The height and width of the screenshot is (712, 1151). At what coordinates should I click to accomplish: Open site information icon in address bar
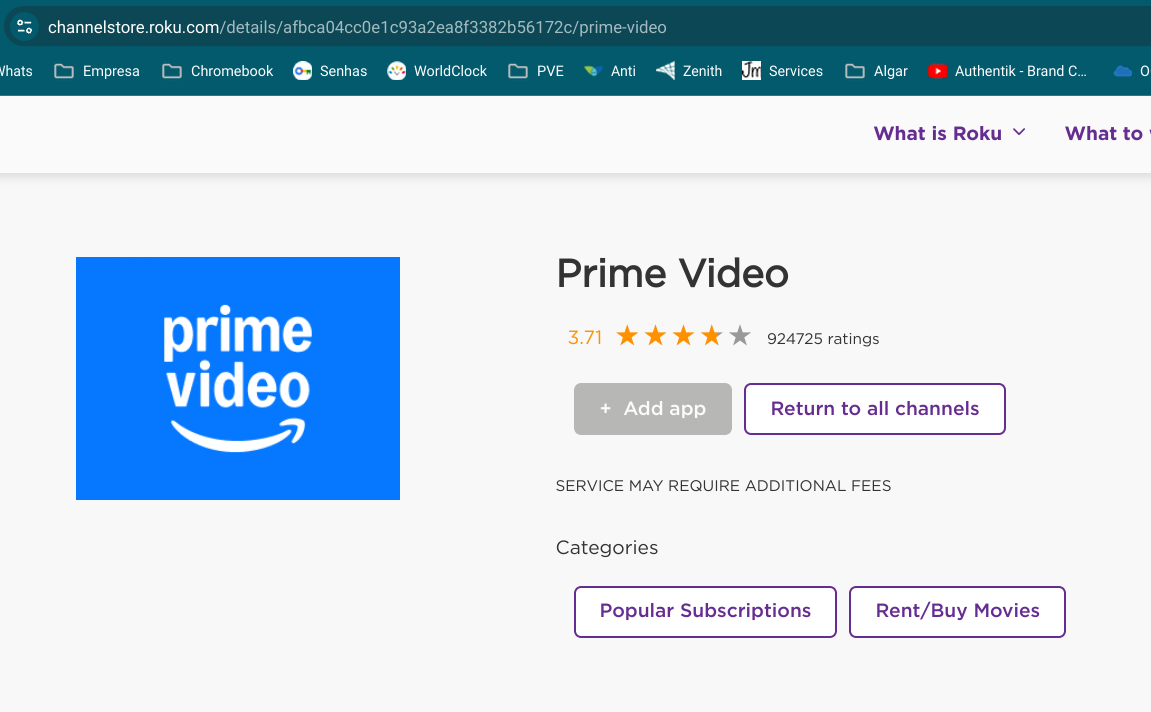pyautogui.click(x=24, y=27)
